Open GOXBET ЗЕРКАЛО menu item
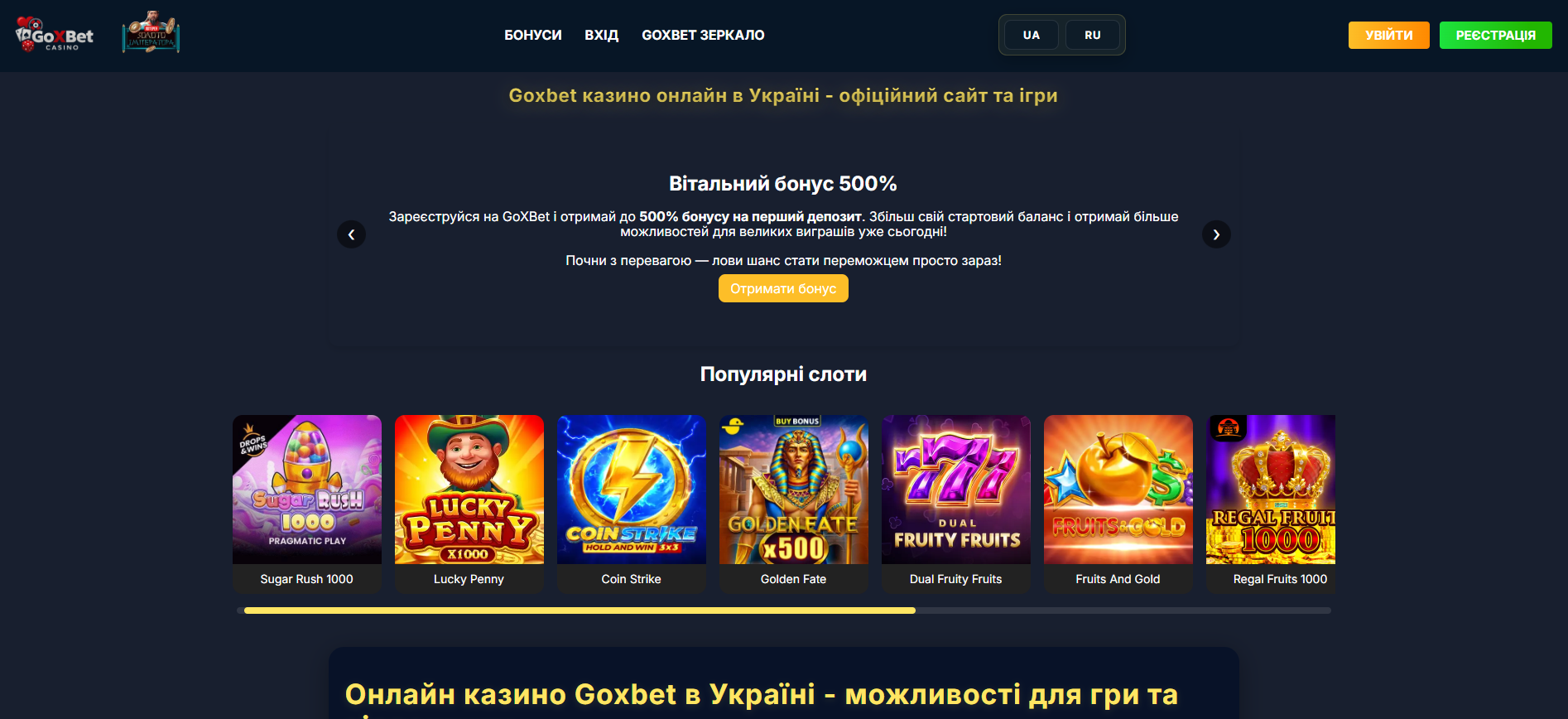 tap(703, 35)
